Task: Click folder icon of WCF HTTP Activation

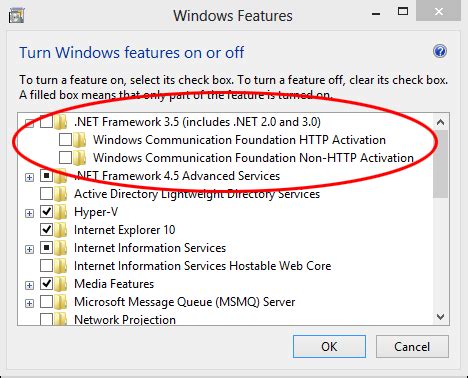Action: (80, 140)
